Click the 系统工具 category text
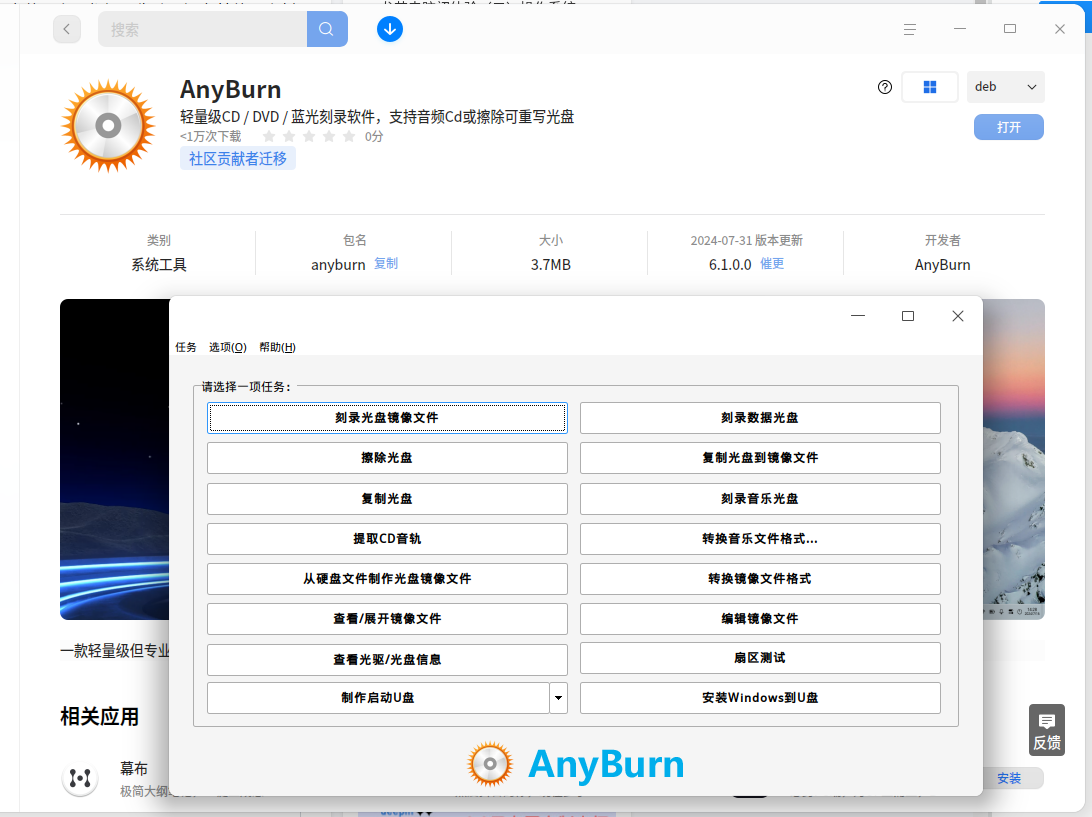Screen dimensions: 1092x817 [x=159, y=265]
